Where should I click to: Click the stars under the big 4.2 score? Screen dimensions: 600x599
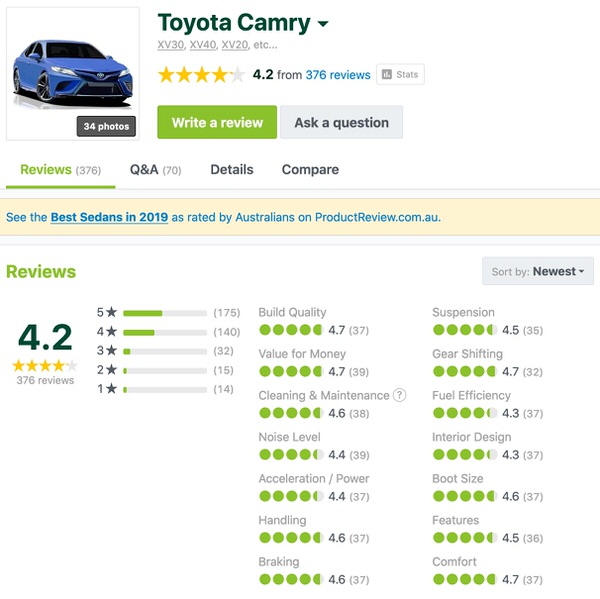click(45, 366)
